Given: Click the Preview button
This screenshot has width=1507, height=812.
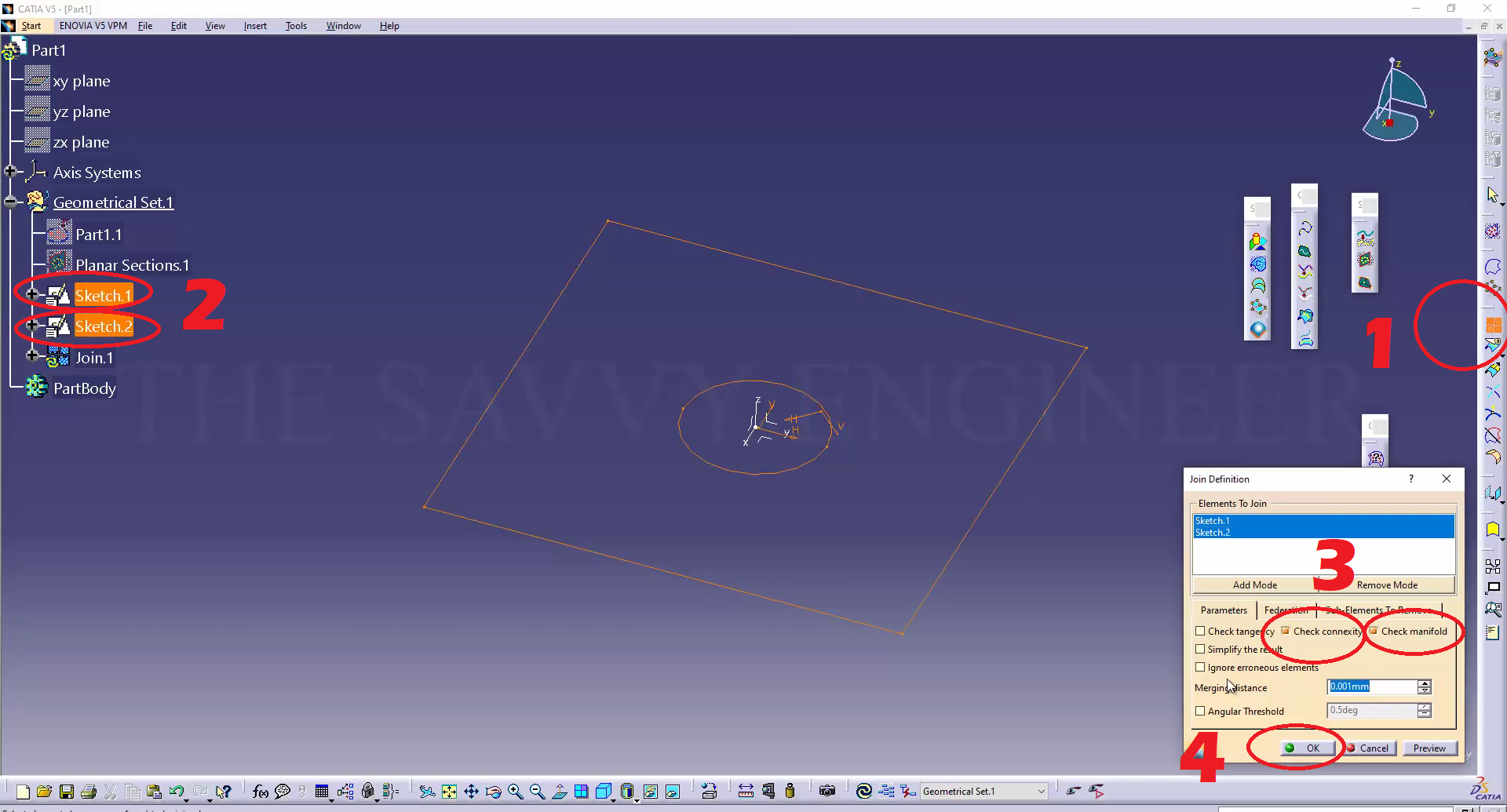Looking at the screenshot, I should click(x=1429, y=748).
